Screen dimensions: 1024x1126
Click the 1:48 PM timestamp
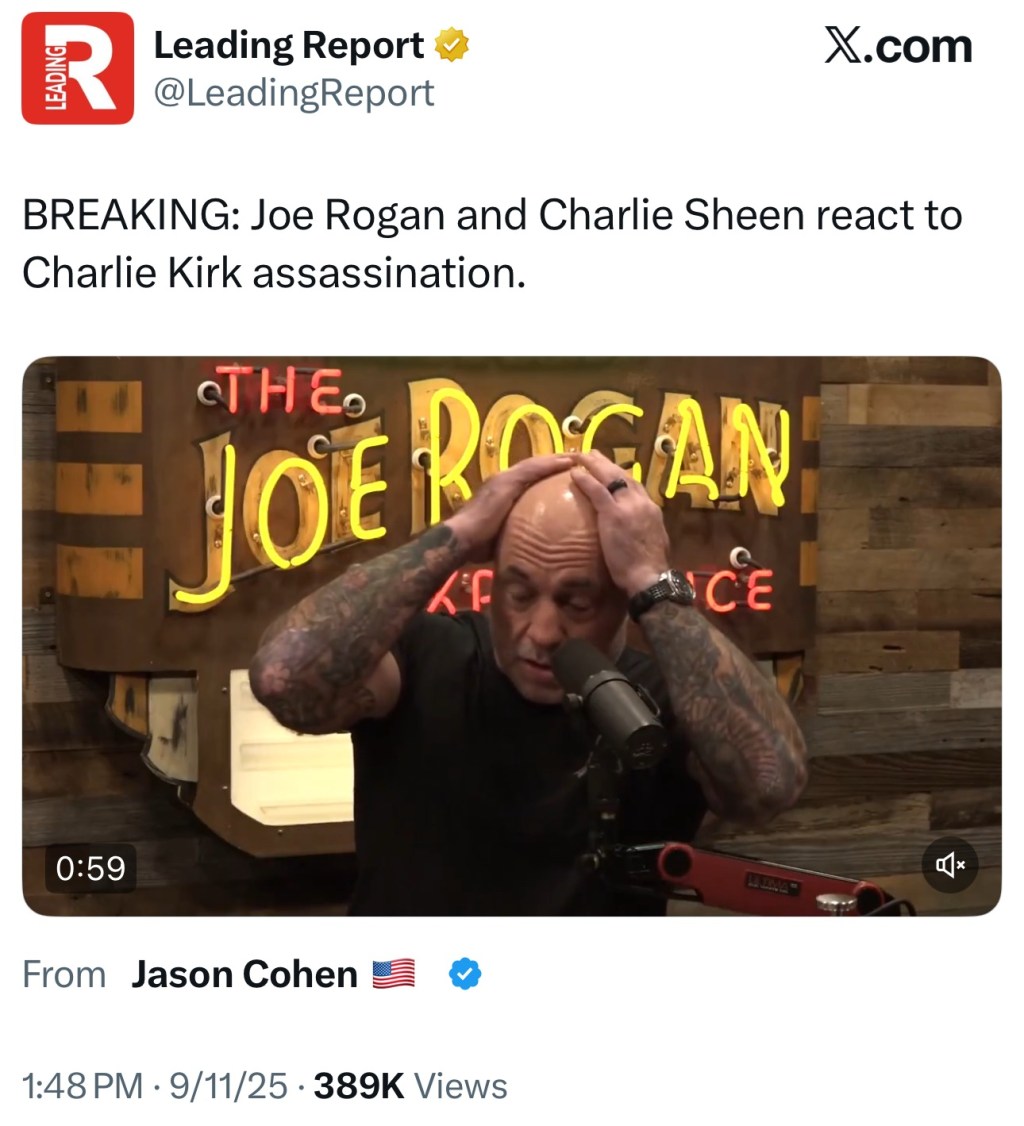pyautogui.click(x=82, y=1086)
